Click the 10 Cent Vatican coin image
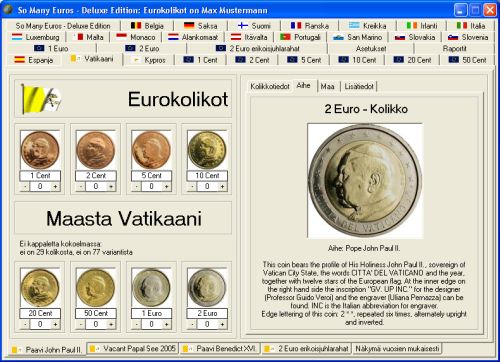This screenshot has width=500, height=362. [207, 150]
